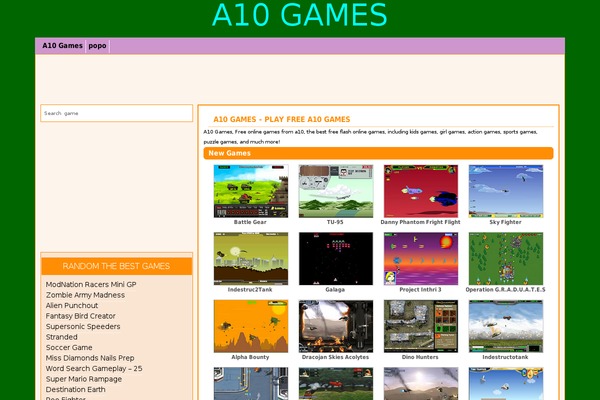Viewport: 600px width, 400px height.
Task: Open Soccer Game link
Action: coord(69,348)
